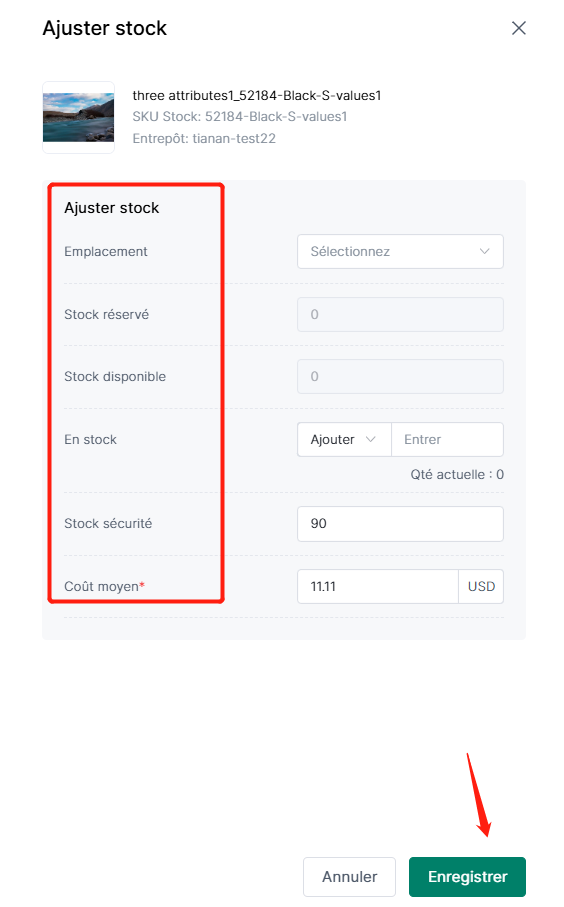Click Annuler to cancel changes
Image resolution: width=564 pixels, height=907 pixels.
[349, 877]
